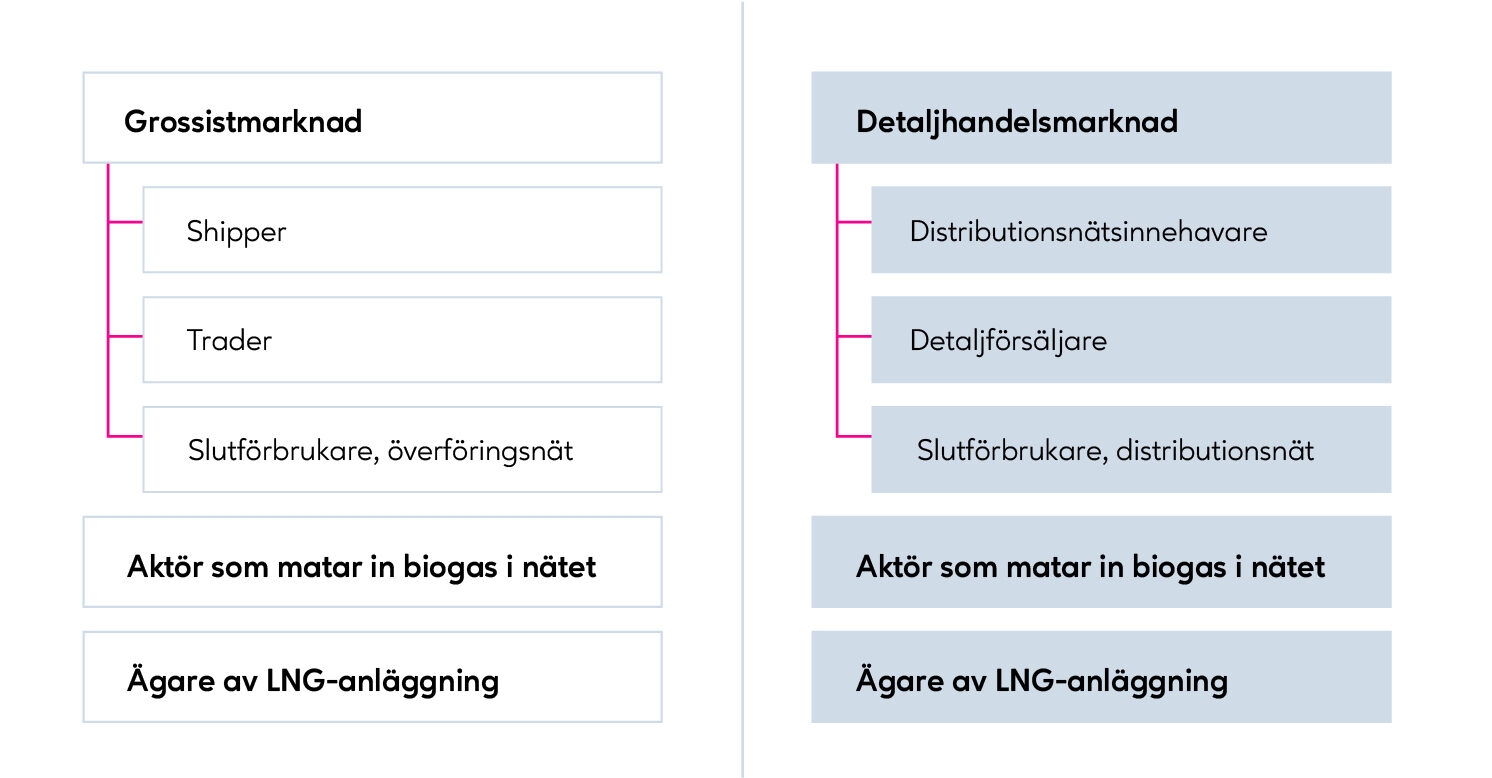The width and height of the screenshot is (1492, 778).
Task: Click pink connector branch leading to Distributionsnätsinnehavare
Action: (854, 222)
